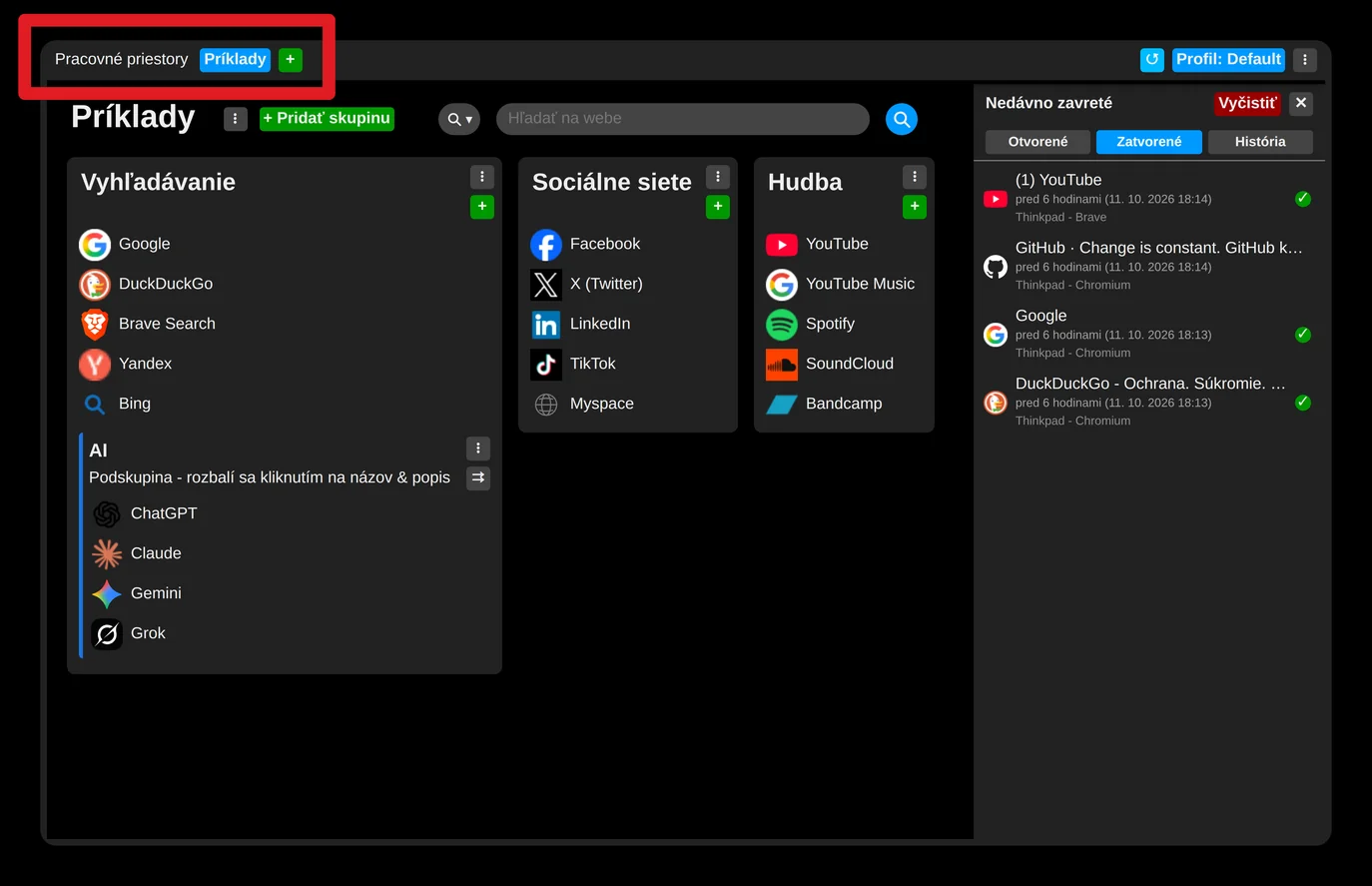Add a link to the Vyhľadávanie group
Image resolution: width=1372 pixels, height=886 pixels.
tap(482, 207)
